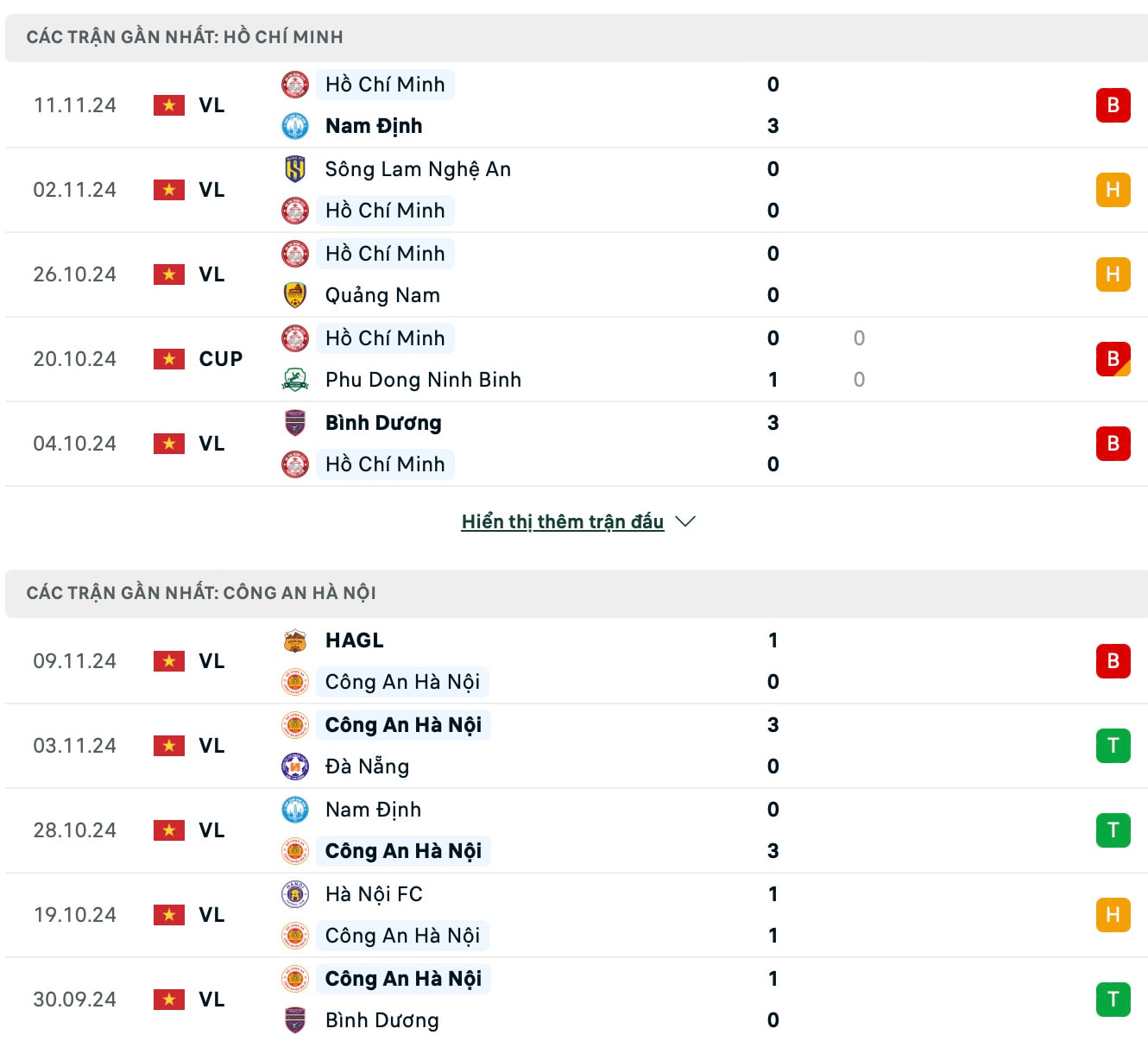This screenshot has height=1041, width=1148.
Task: Click the VL league label on 02.11.24 row
Action: click(211, 190)
